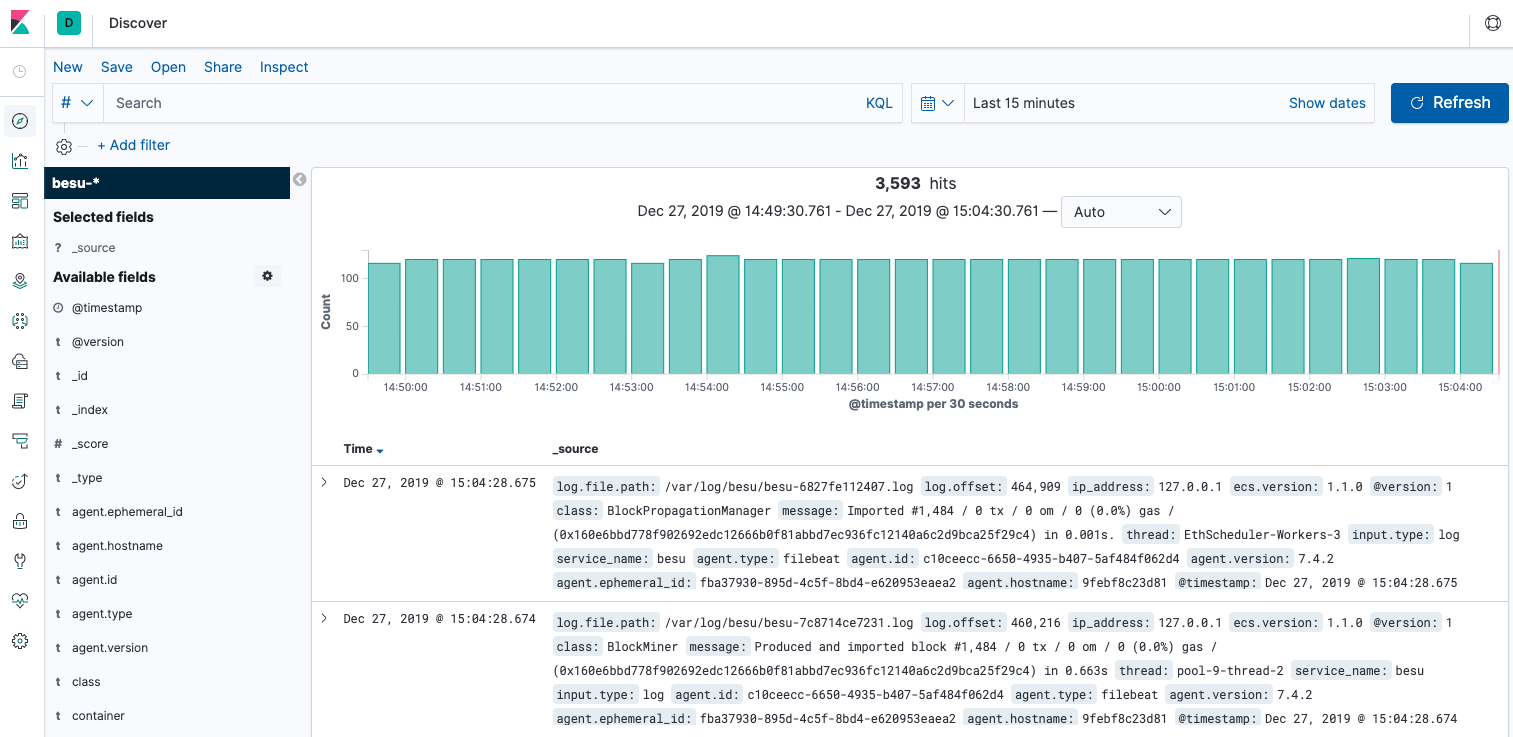
Task: Expand the besu-* index pattern selector
Action: pos(167,184)
